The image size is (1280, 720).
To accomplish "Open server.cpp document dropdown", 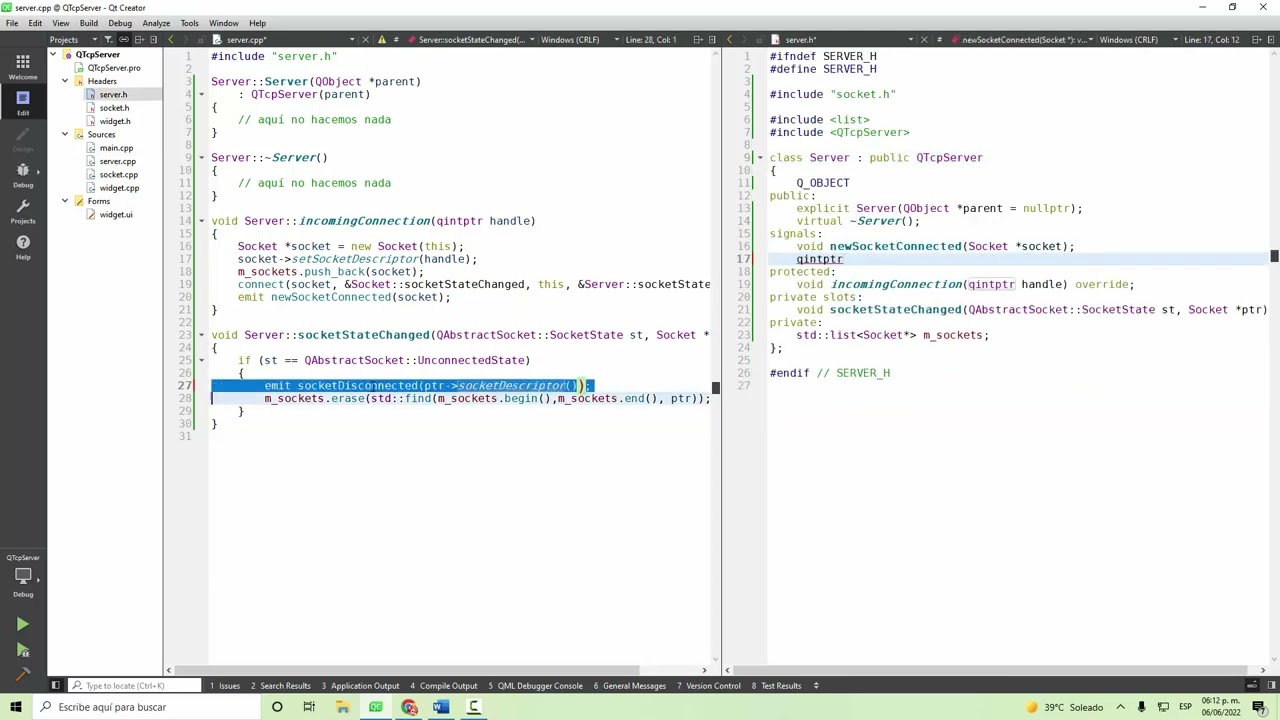I will [290, 40].
